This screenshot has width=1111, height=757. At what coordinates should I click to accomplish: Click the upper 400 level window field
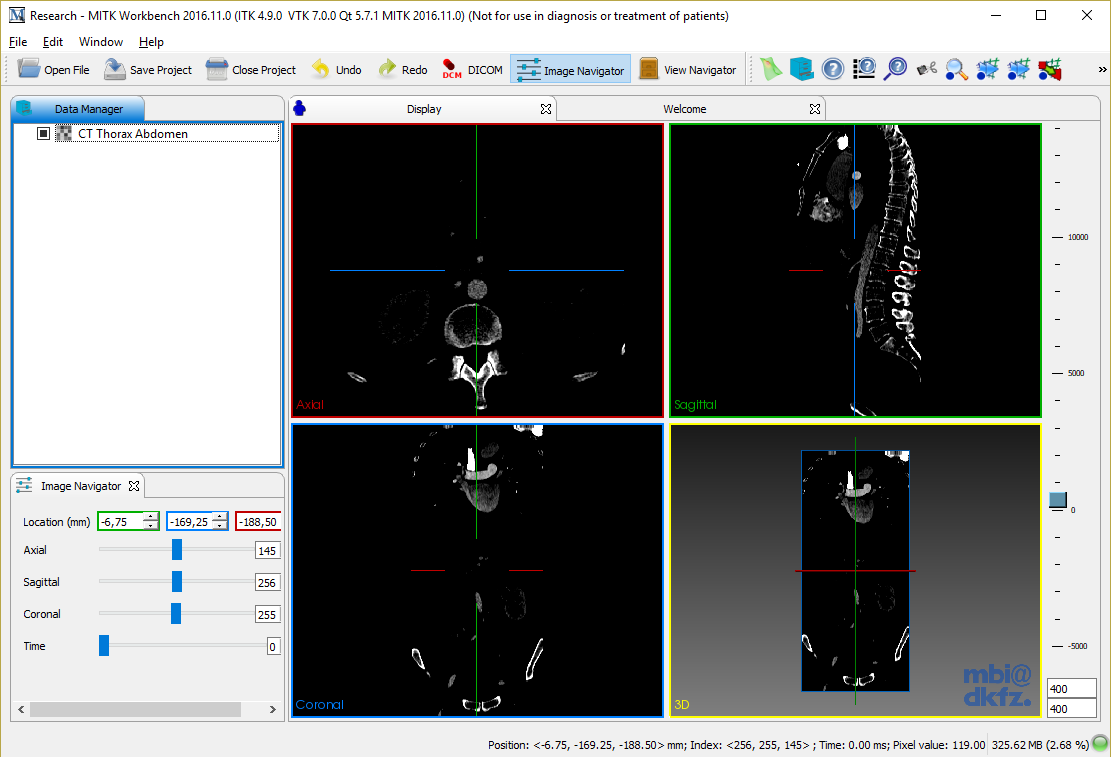coord(1071,688)
